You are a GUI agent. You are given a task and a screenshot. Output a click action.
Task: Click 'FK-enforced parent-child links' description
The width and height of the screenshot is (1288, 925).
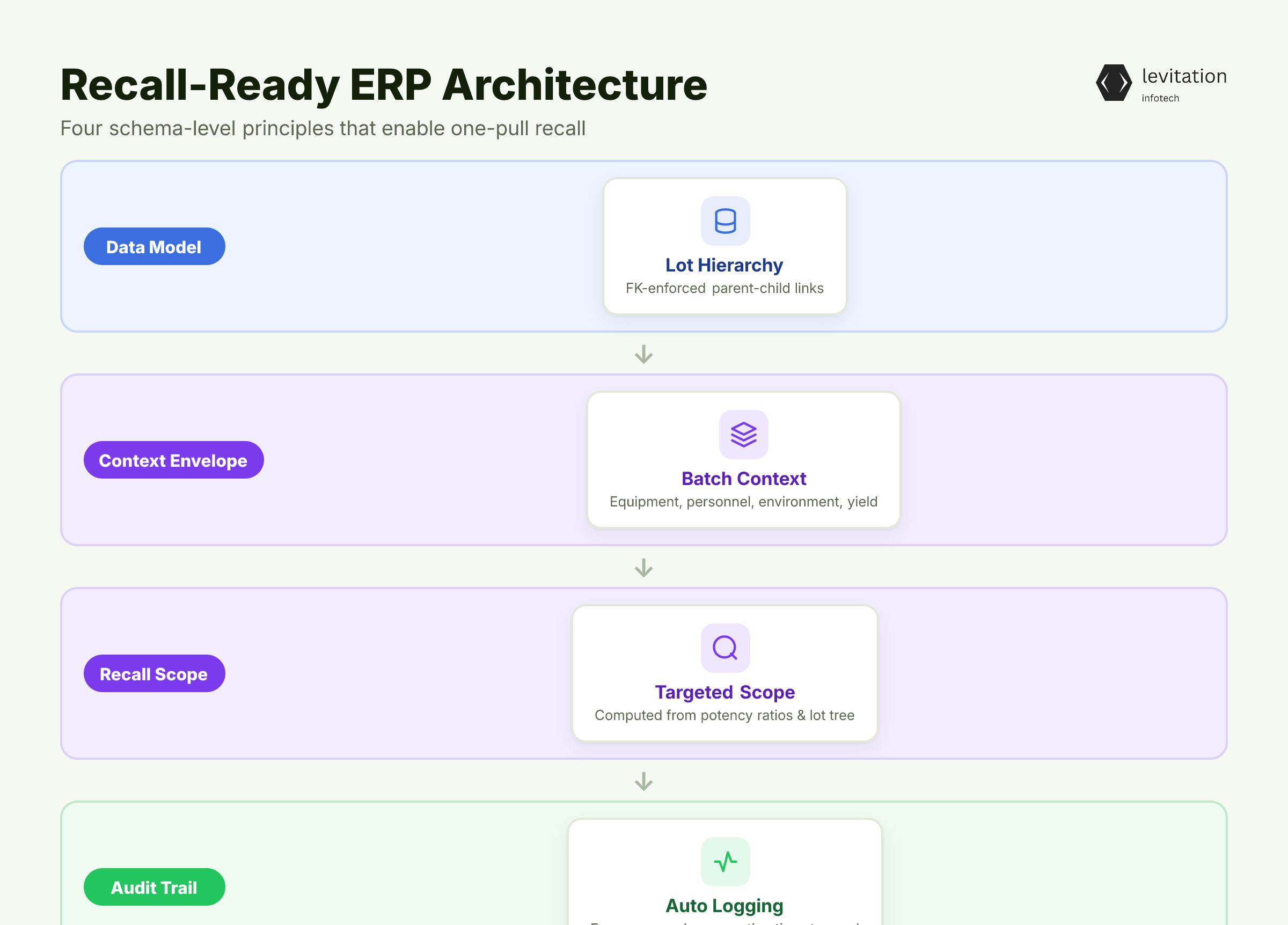coord(724,289)
